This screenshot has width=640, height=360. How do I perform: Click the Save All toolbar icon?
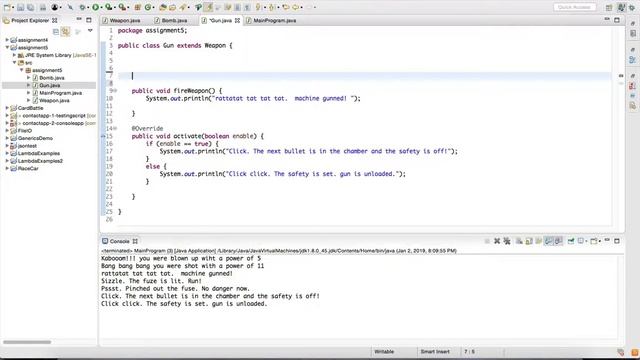pos(30,7)
